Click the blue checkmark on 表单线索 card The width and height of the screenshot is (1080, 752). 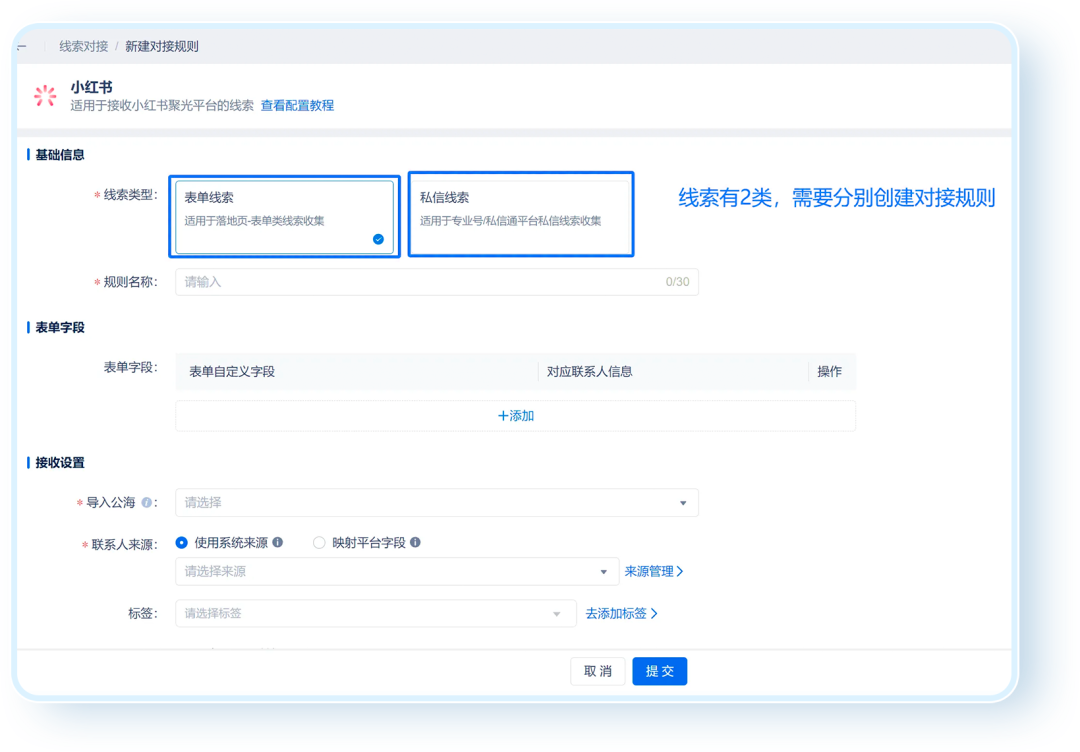pos(378,239)
